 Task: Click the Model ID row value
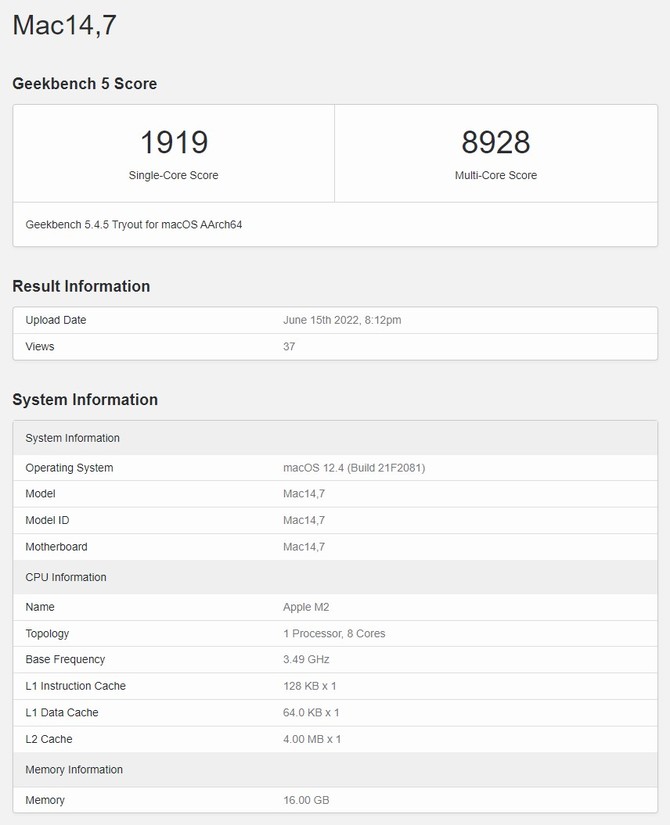[x=304, y=520]
